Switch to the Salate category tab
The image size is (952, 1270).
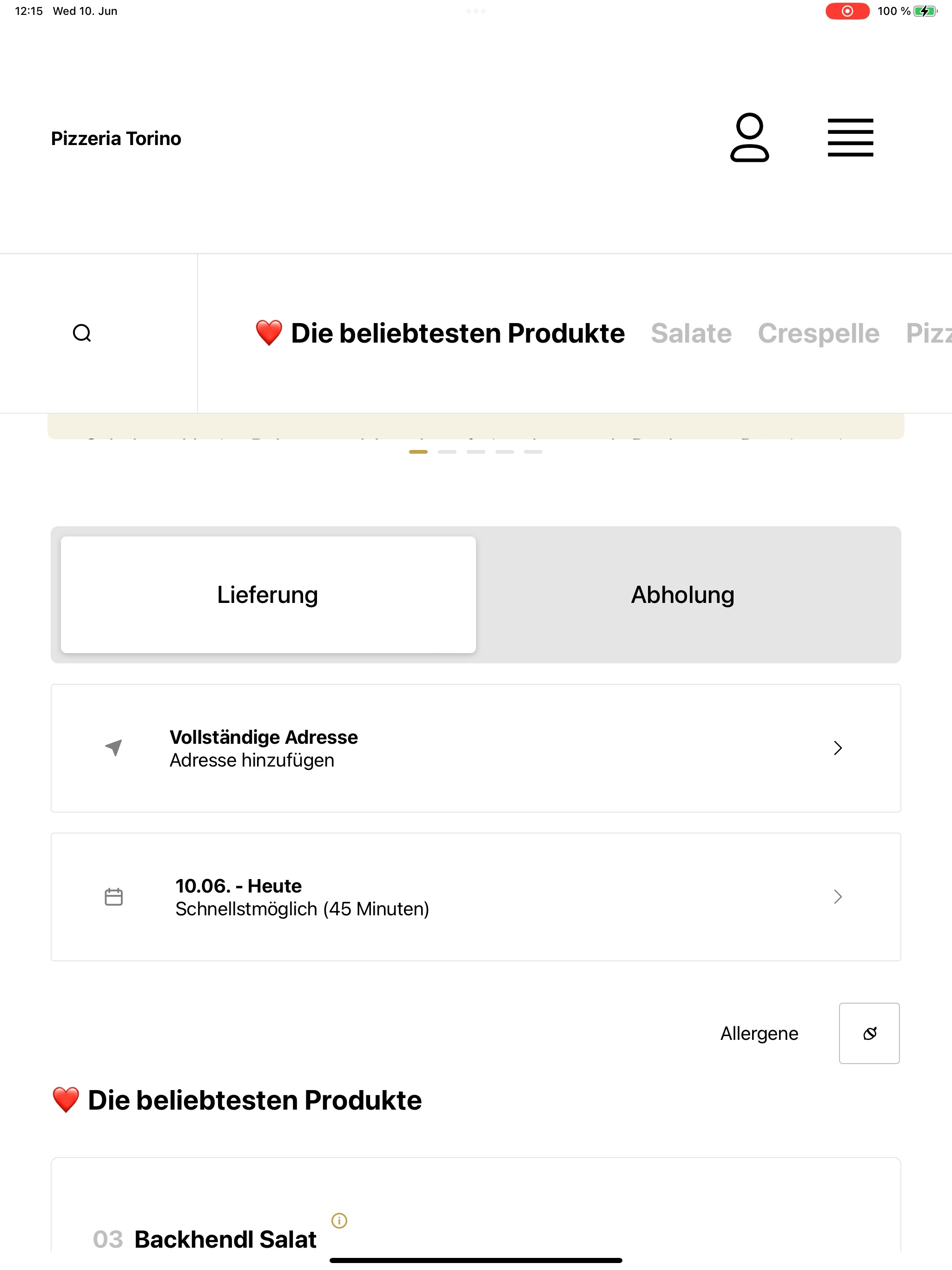(x=691, y=334)
